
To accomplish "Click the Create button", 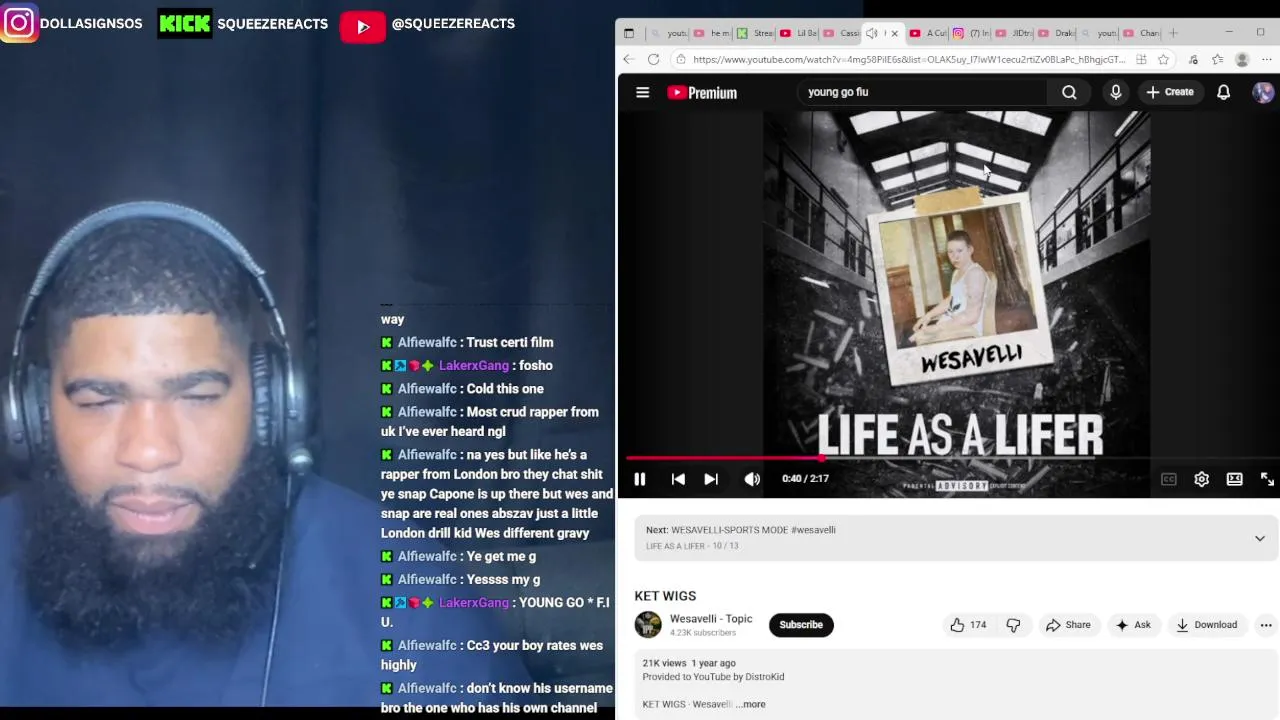I will [x=1169, y=92].
